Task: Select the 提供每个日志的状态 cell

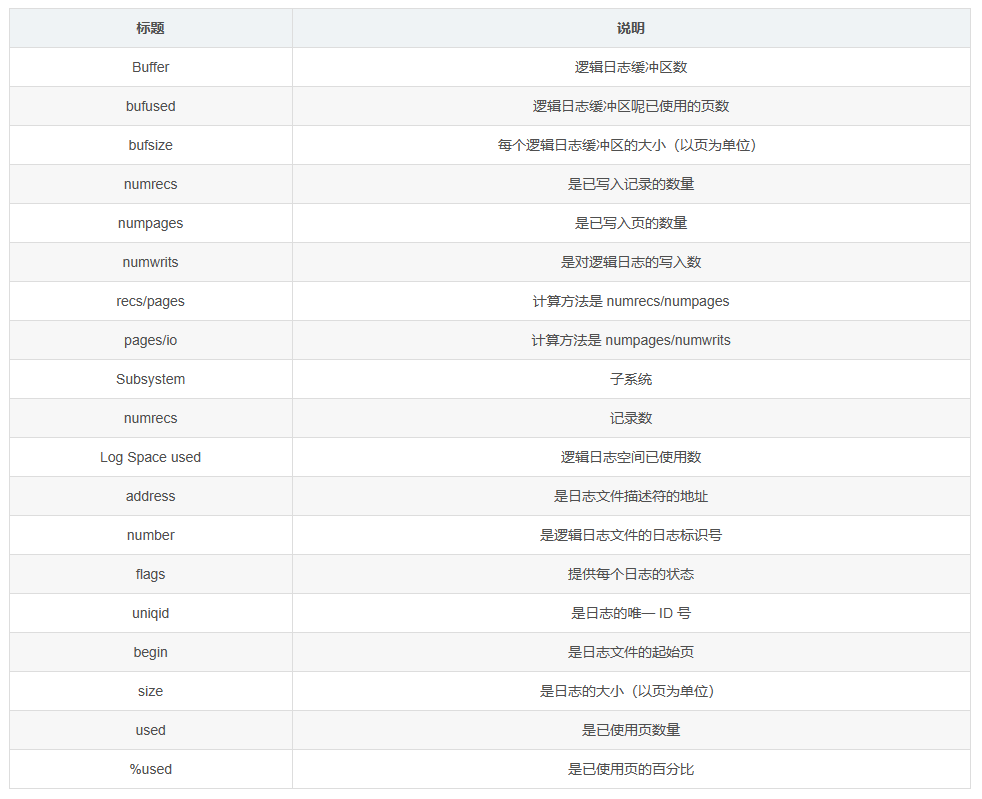Action: pos(631,574)
